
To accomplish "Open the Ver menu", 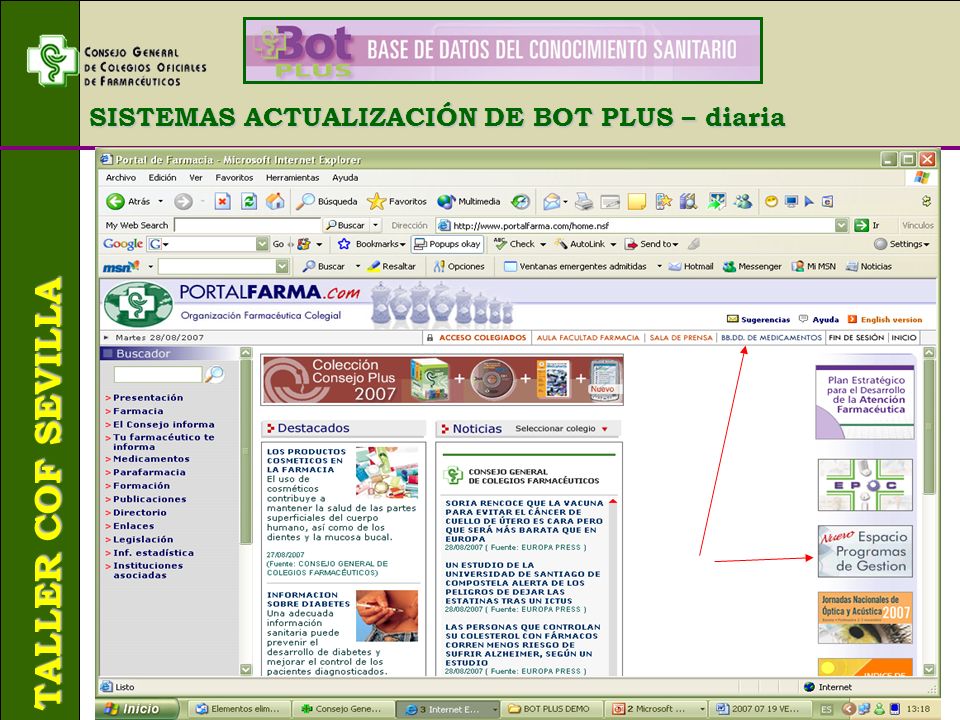I will 196,178.
